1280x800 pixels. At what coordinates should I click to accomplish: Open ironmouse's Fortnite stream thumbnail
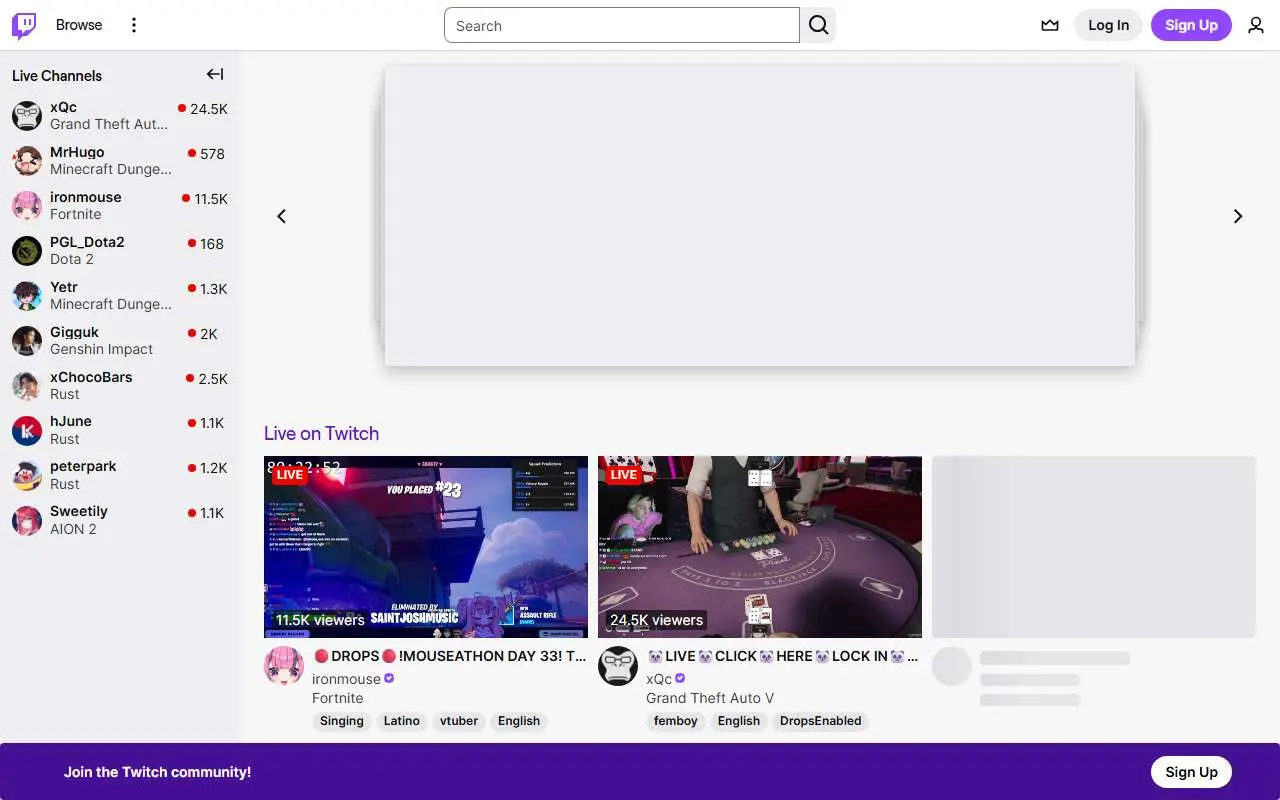(426, 547)
